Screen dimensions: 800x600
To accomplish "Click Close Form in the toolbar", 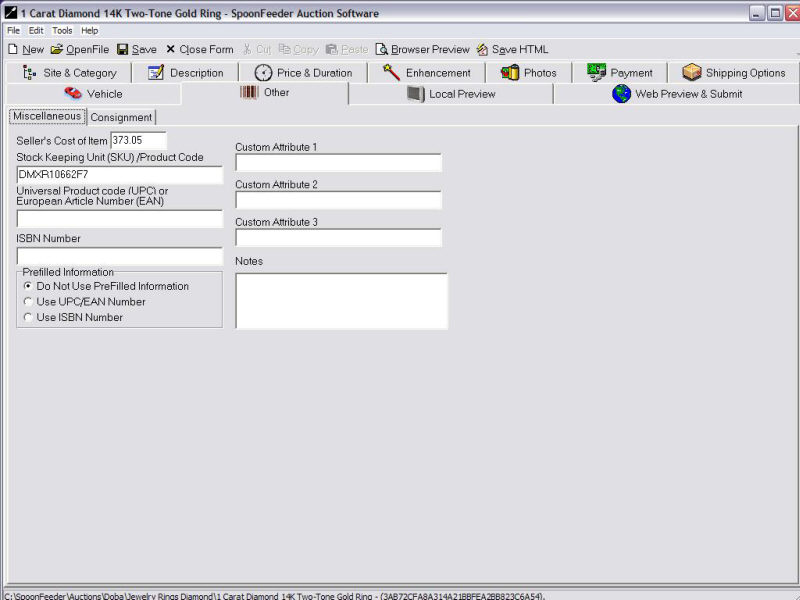I will tap(206, 49).
